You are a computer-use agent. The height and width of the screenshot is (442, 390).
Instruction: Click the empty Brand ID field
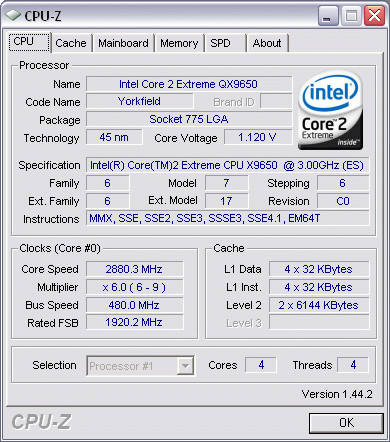click(x=276, y=101)
